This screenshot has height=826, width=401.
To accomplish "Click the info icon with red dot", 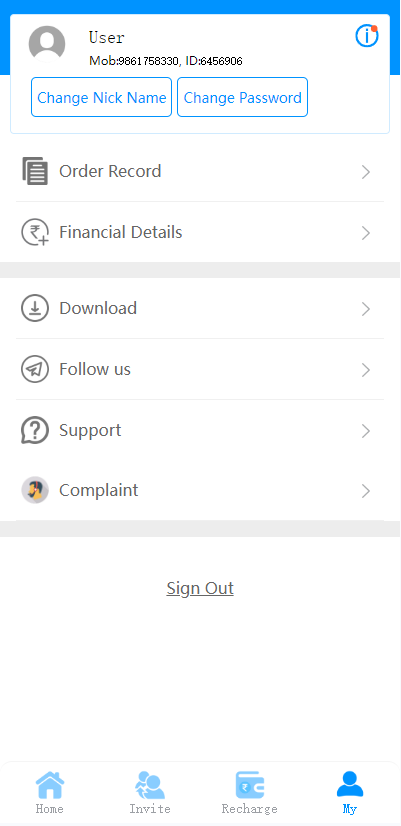I will (367, 36).
